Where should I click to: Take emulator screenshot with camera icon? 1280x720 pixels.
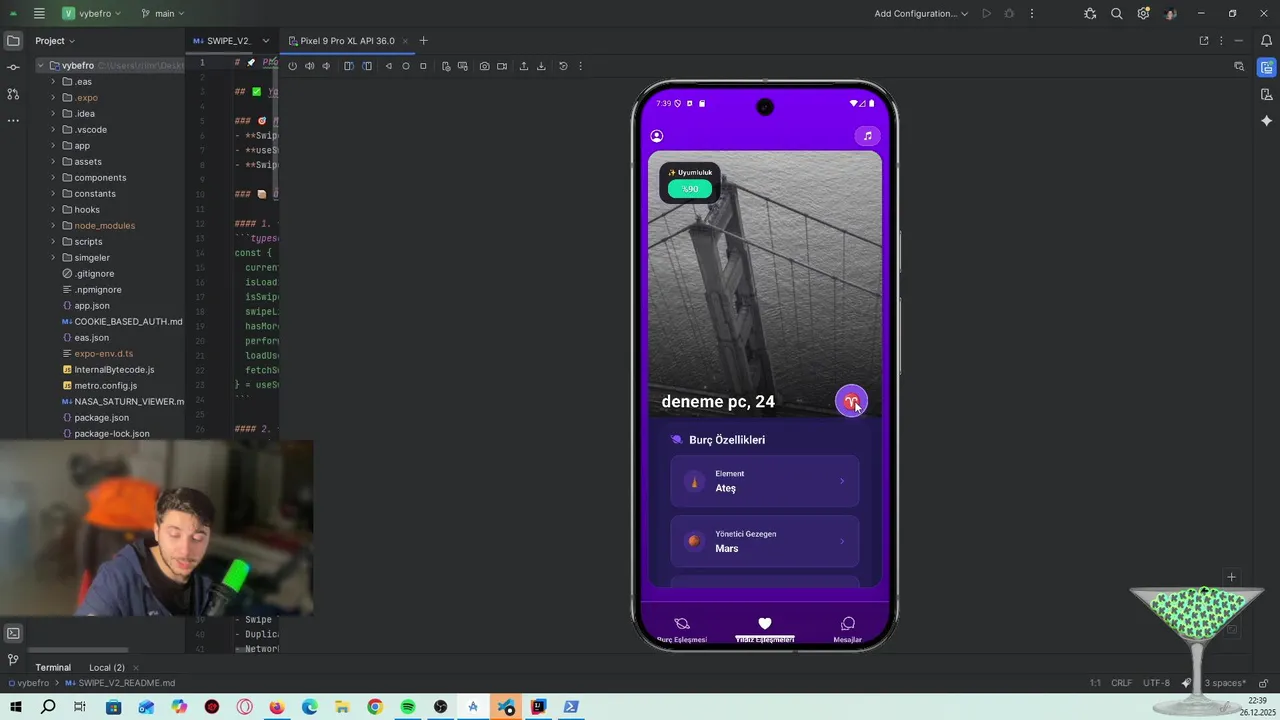tap(484, 66)
